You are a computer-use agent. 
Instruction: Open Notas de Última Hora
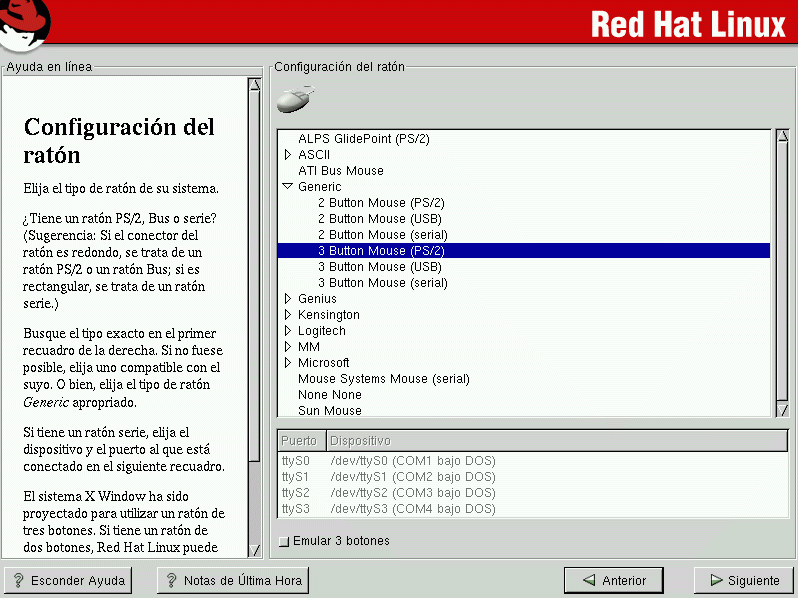click(232, 580)
